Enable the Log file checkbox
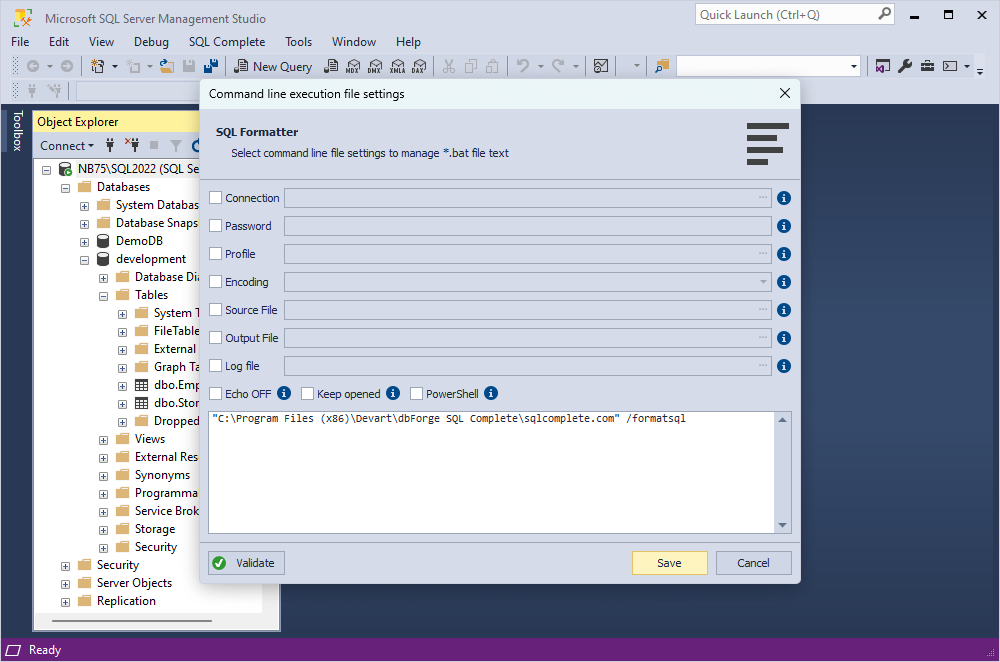 click(x=216, y=365)
